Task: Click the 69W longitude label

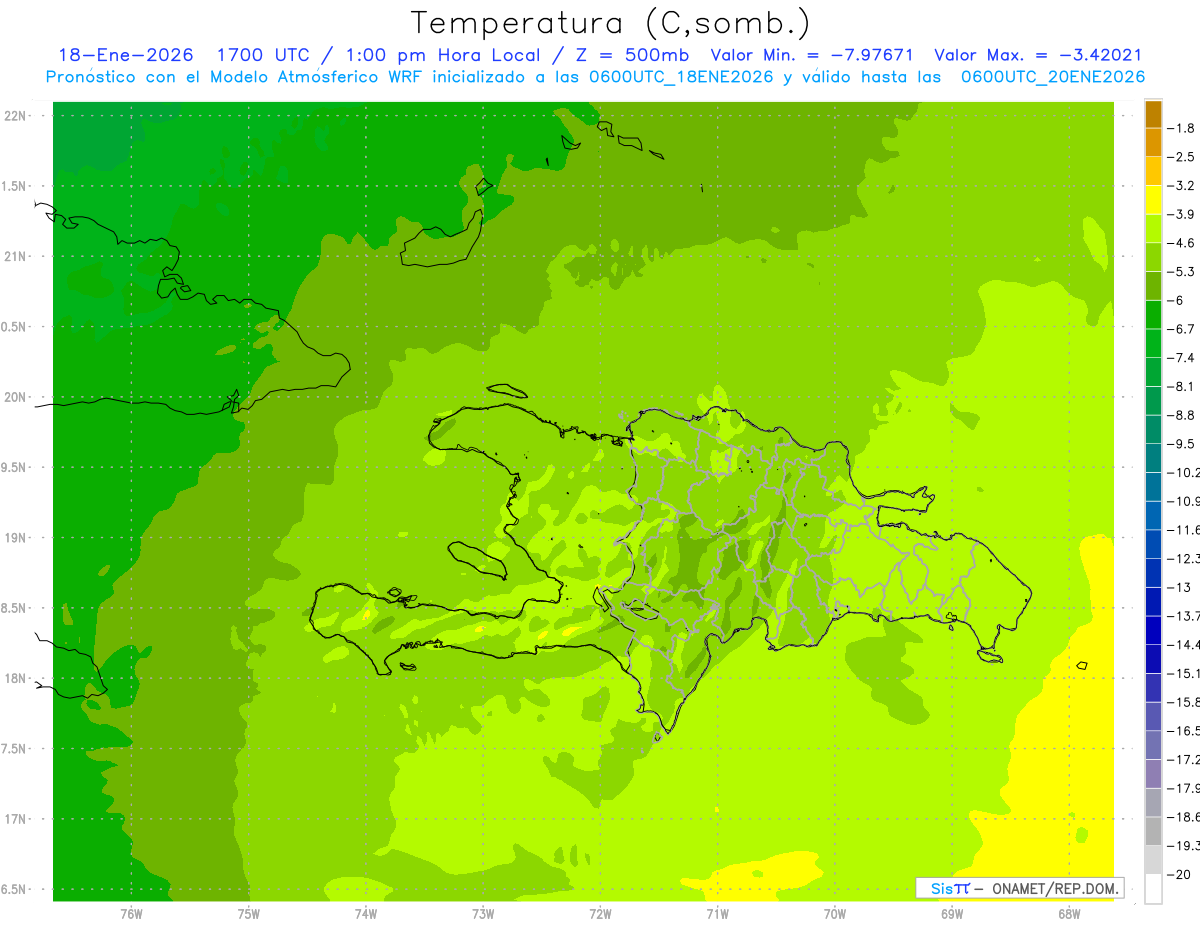Action: tap(952, 912)
